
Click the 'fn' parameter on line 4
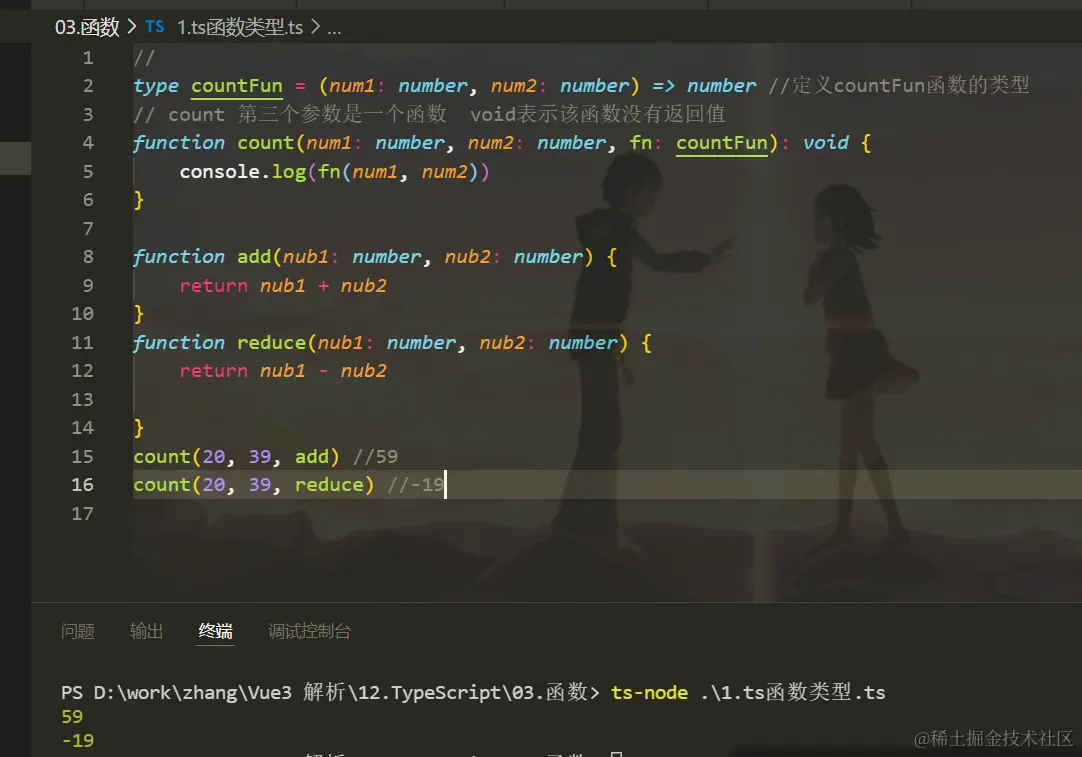[640, 143]
